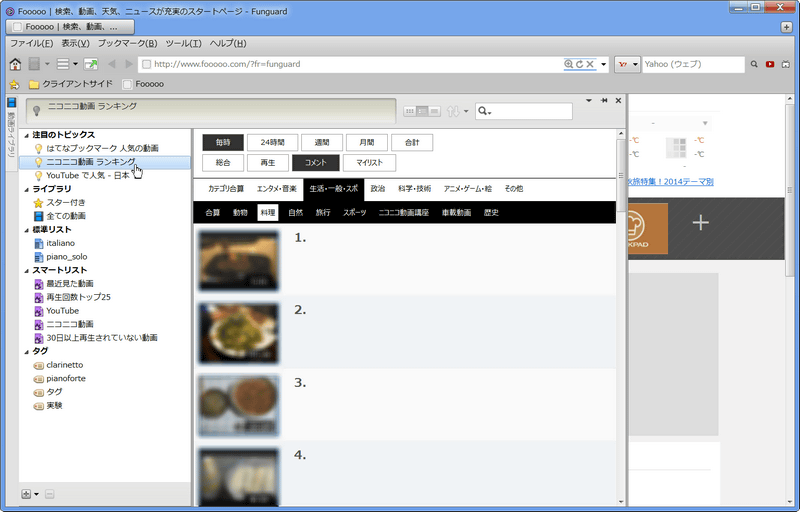Collapse the ライブラリ section
Viewport: 800px width, 512px height.
pos(27,189)
